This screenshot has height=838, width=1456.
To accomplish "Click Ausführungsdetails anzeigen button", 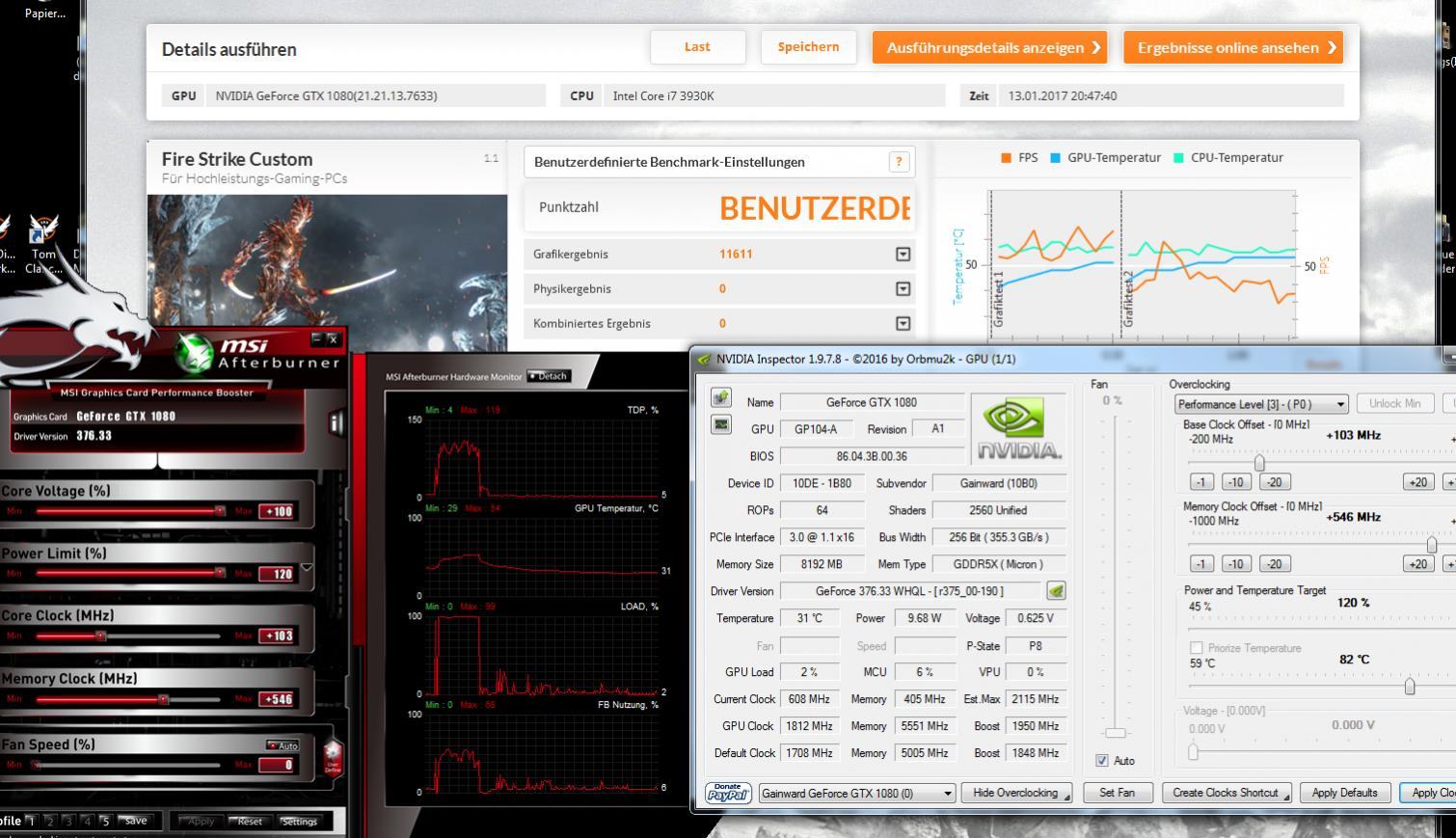I will pyautogui.click(x=990, y=47).
